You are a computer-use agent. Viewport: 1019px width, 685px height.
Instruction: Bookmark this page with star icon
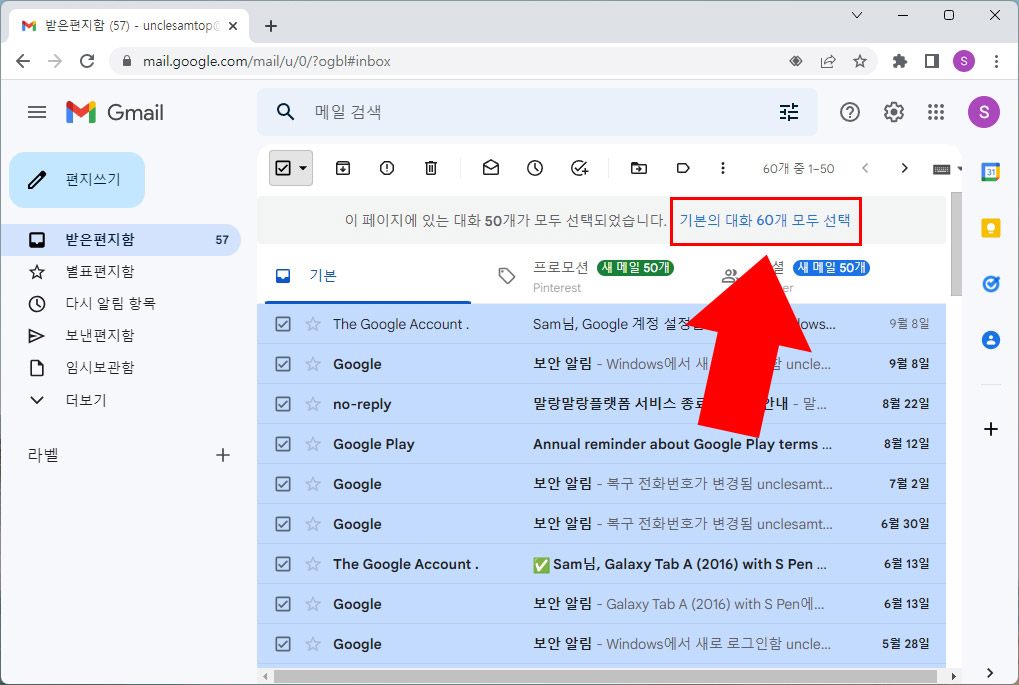860,61
